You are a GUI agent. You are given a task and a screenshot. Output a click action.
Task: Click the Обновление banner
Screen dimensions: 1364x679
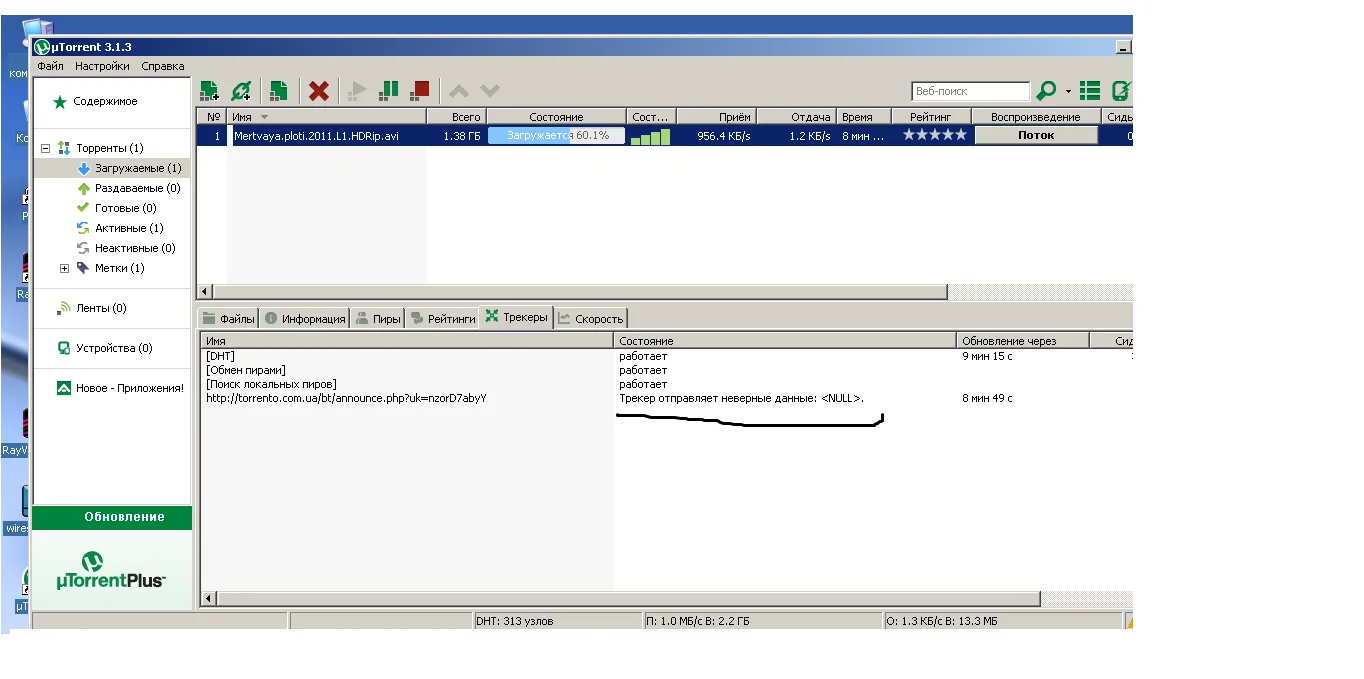coord(112,517)
